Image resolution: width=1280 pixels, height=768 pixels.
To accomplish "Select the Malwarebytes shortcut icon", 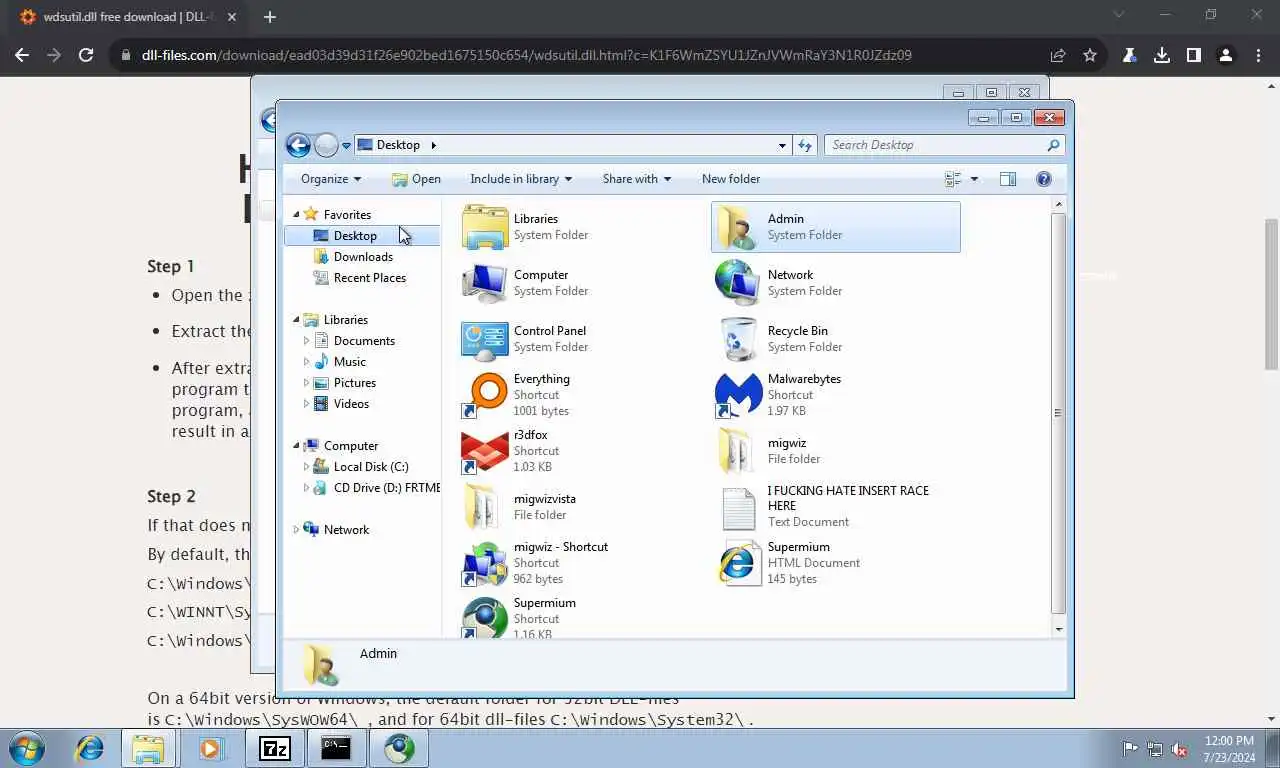I will [x=739, y=395].
